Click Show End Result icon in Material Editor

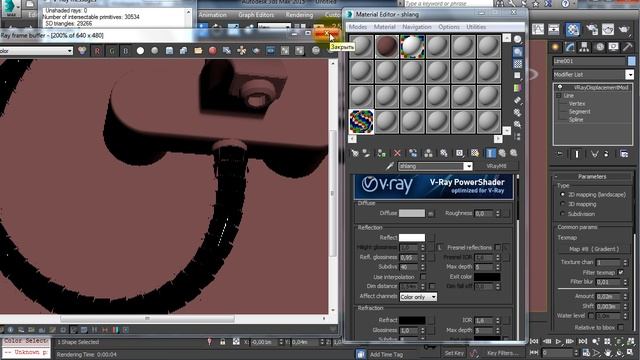491,153
